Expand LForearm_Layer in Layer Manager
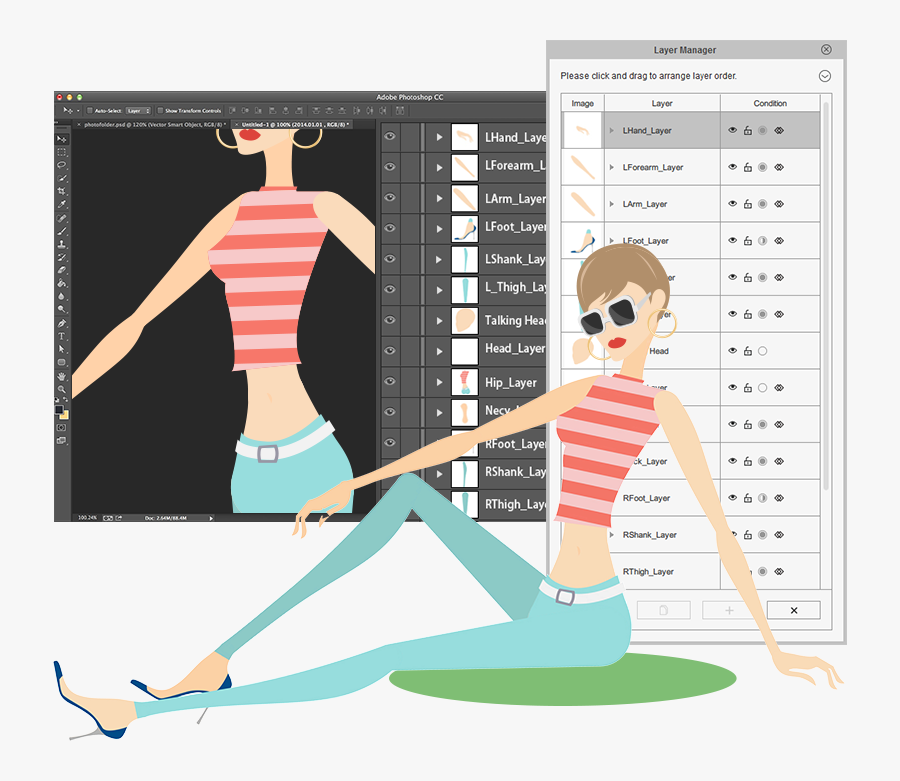Image resolution: width=900 pixels, height=781 pixels. click(611, 167)
